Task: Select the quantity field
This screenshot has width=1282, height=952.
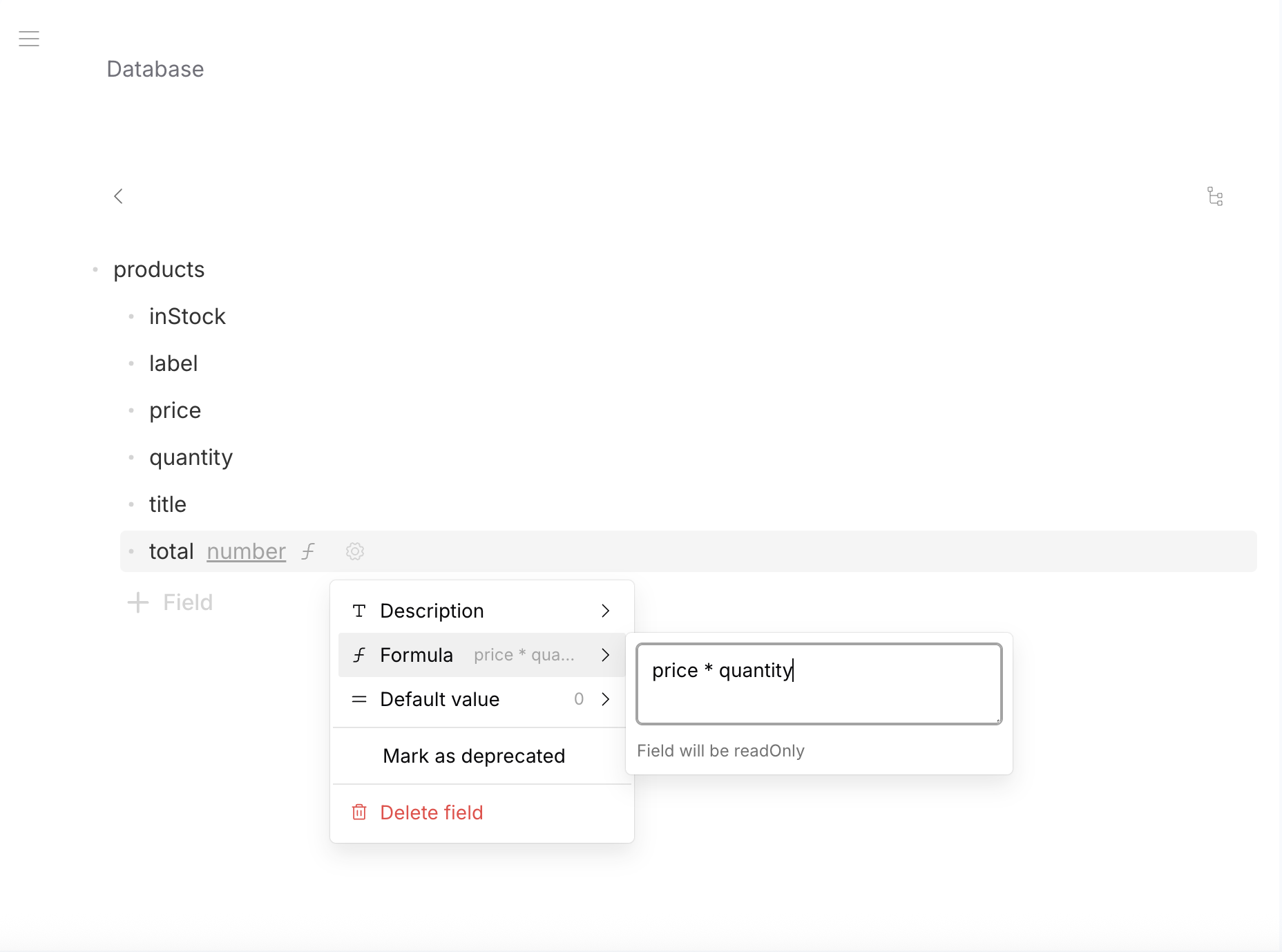Action: (x=191, y=457)
